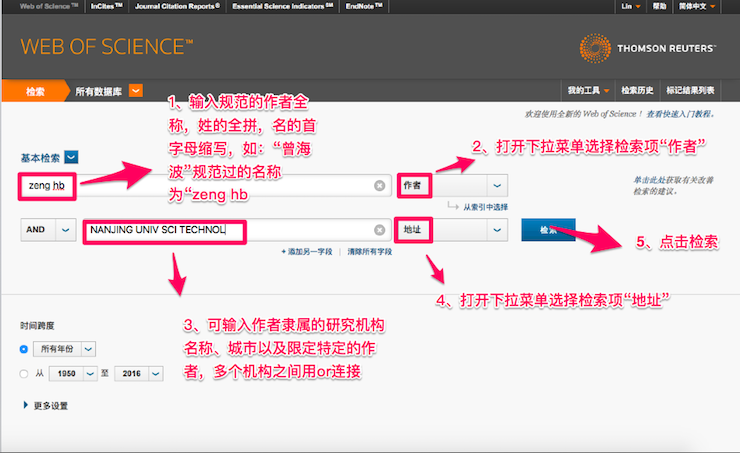
Task: Click the search suggestions tip 单击此处获取有关改善检索的建议
Action: click(673, 185)
